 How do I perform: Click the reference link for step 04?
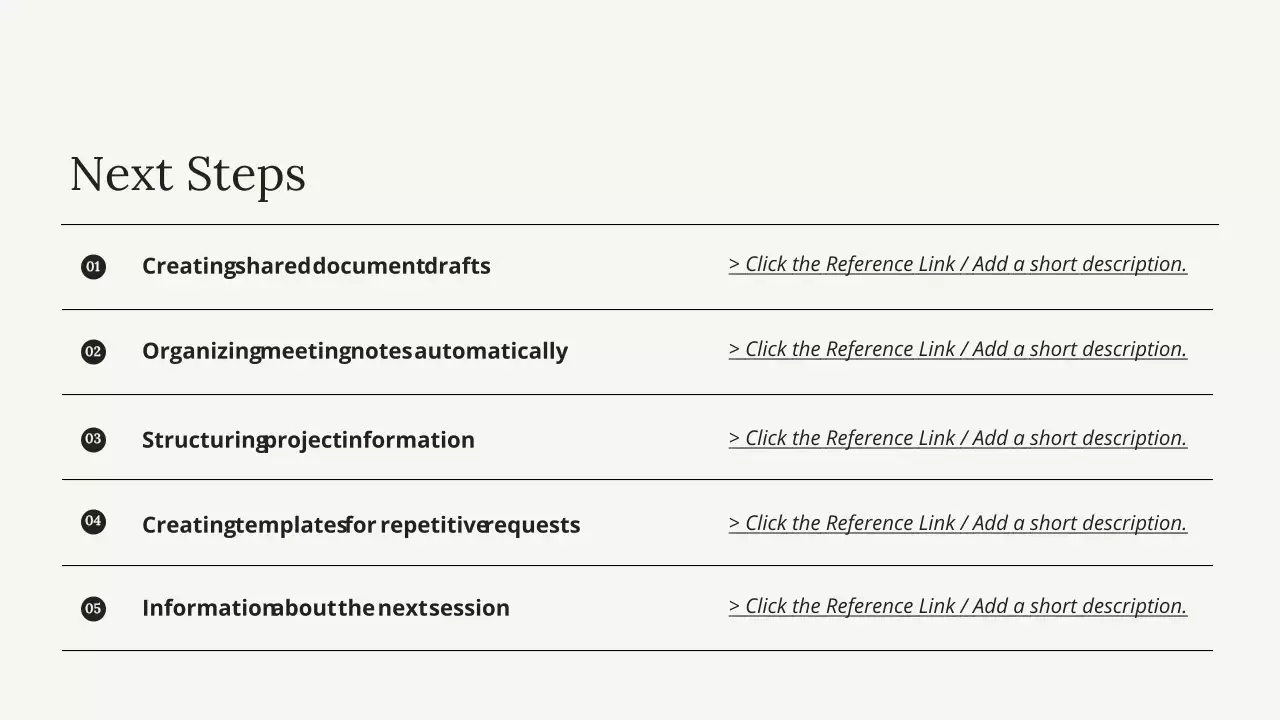point(957,523)
